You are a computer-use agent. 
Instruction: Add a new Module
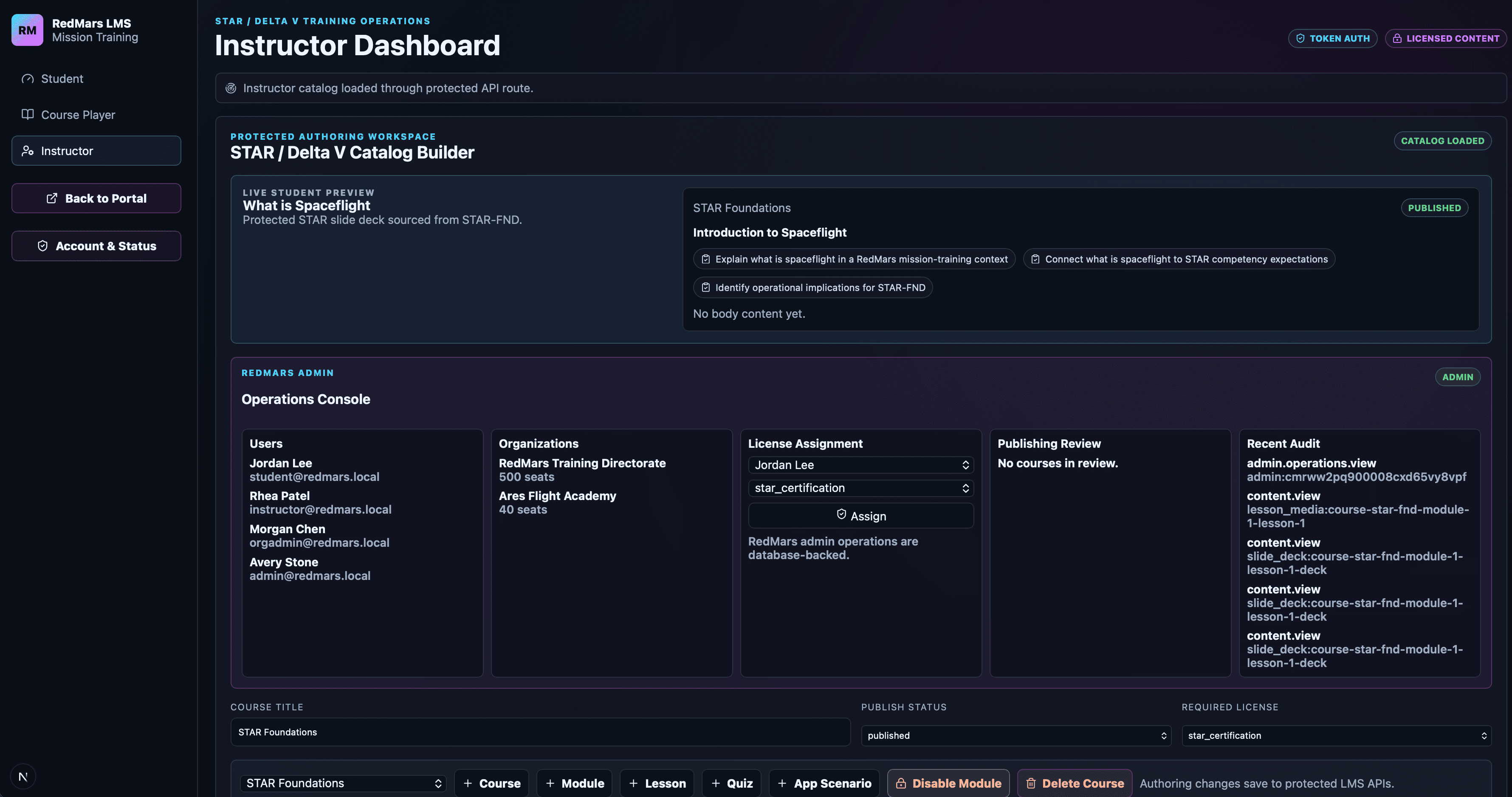[x=574, y=783]
